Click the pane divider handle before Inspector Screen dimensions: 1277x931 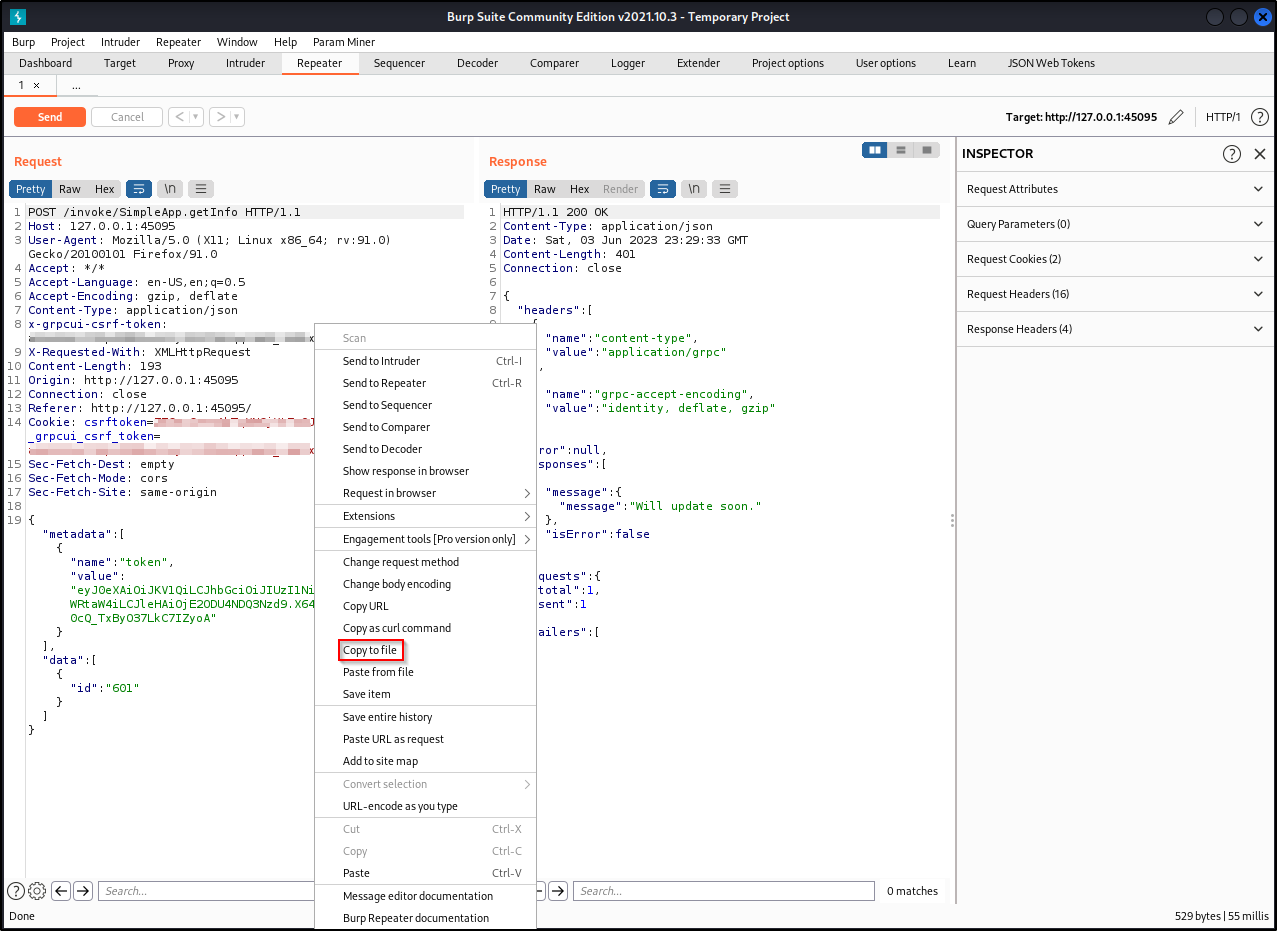952,521
